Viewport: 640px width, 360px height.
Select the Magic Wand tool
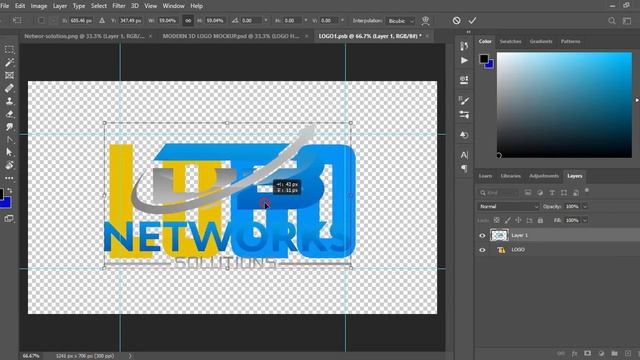[x=9, y=62]
